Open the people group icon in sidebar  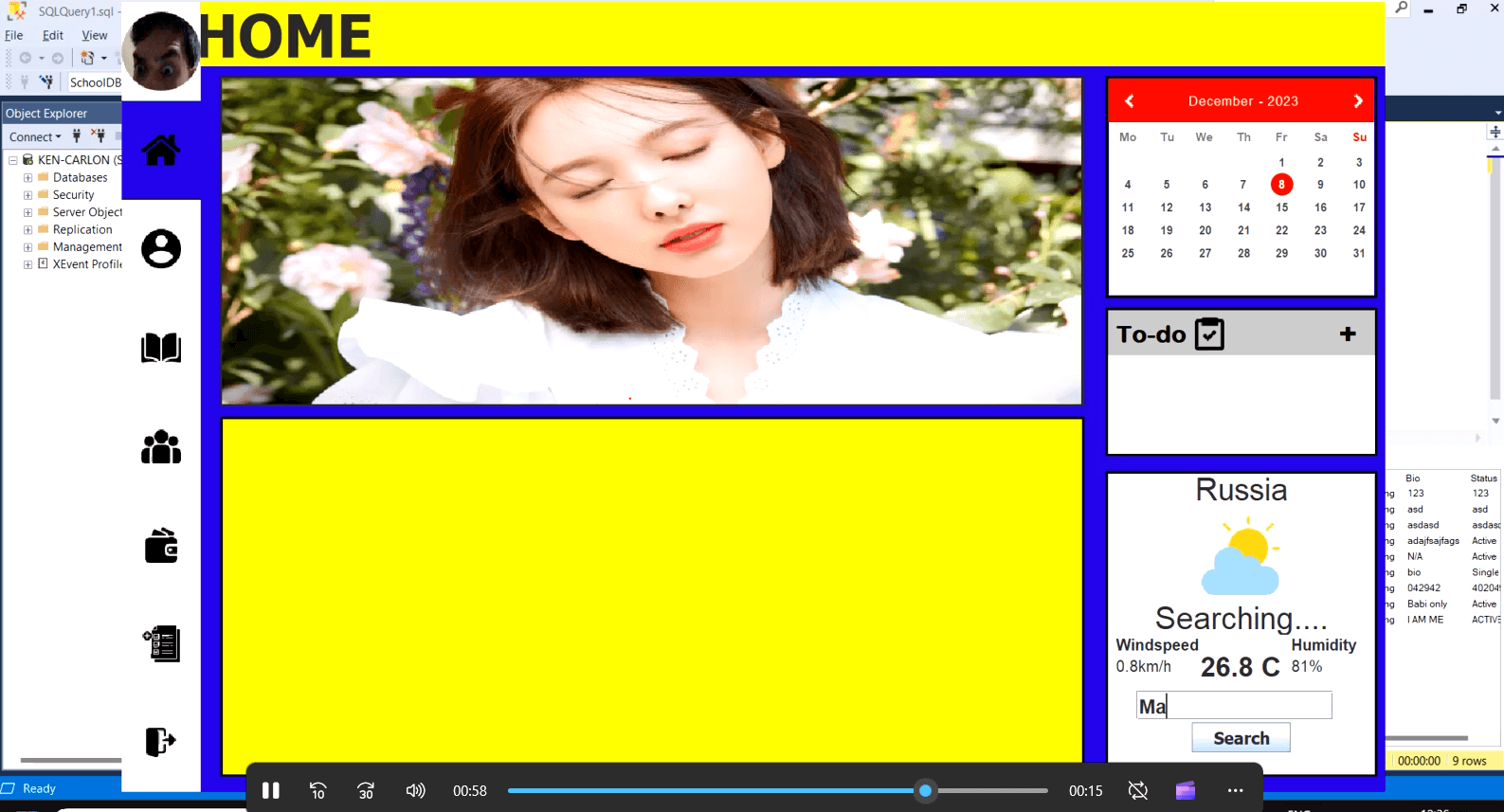(161, 446)
